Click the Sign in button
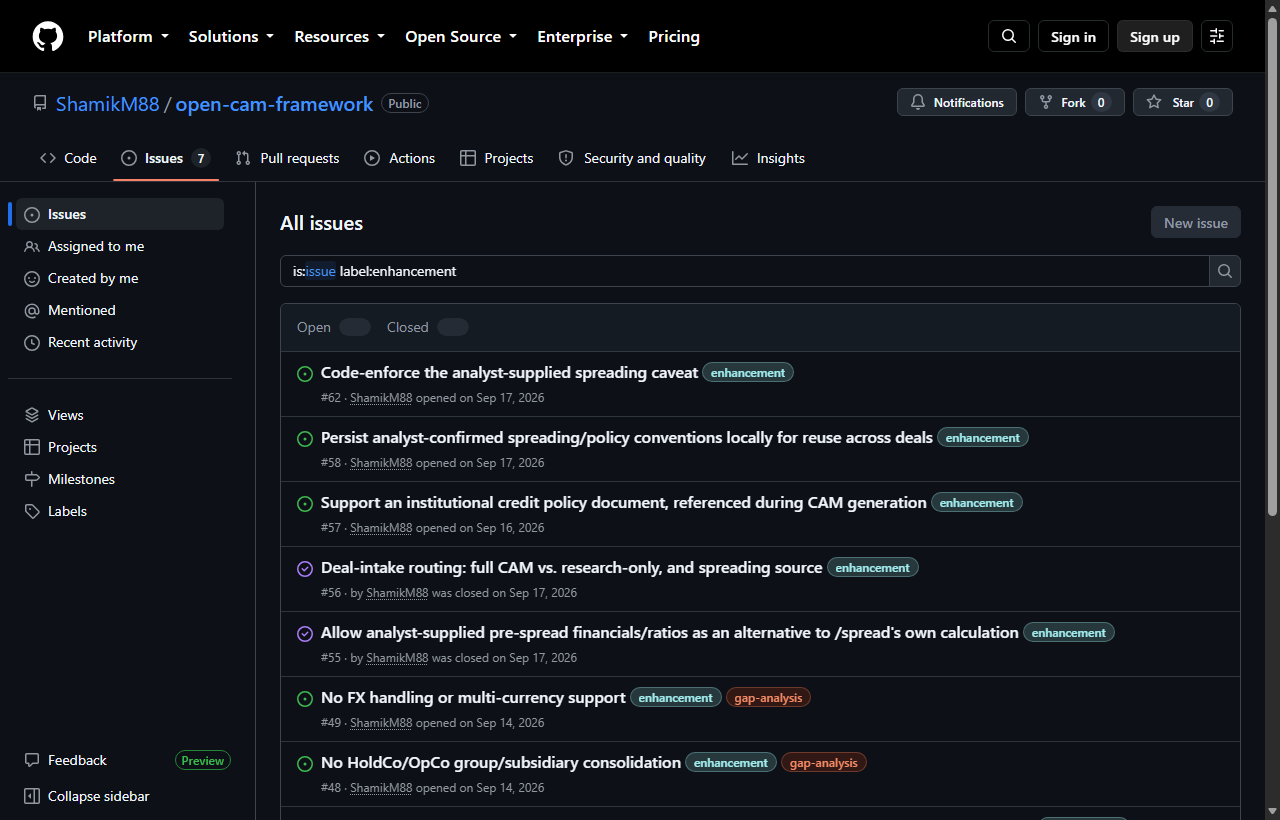 click(1073, 37)
